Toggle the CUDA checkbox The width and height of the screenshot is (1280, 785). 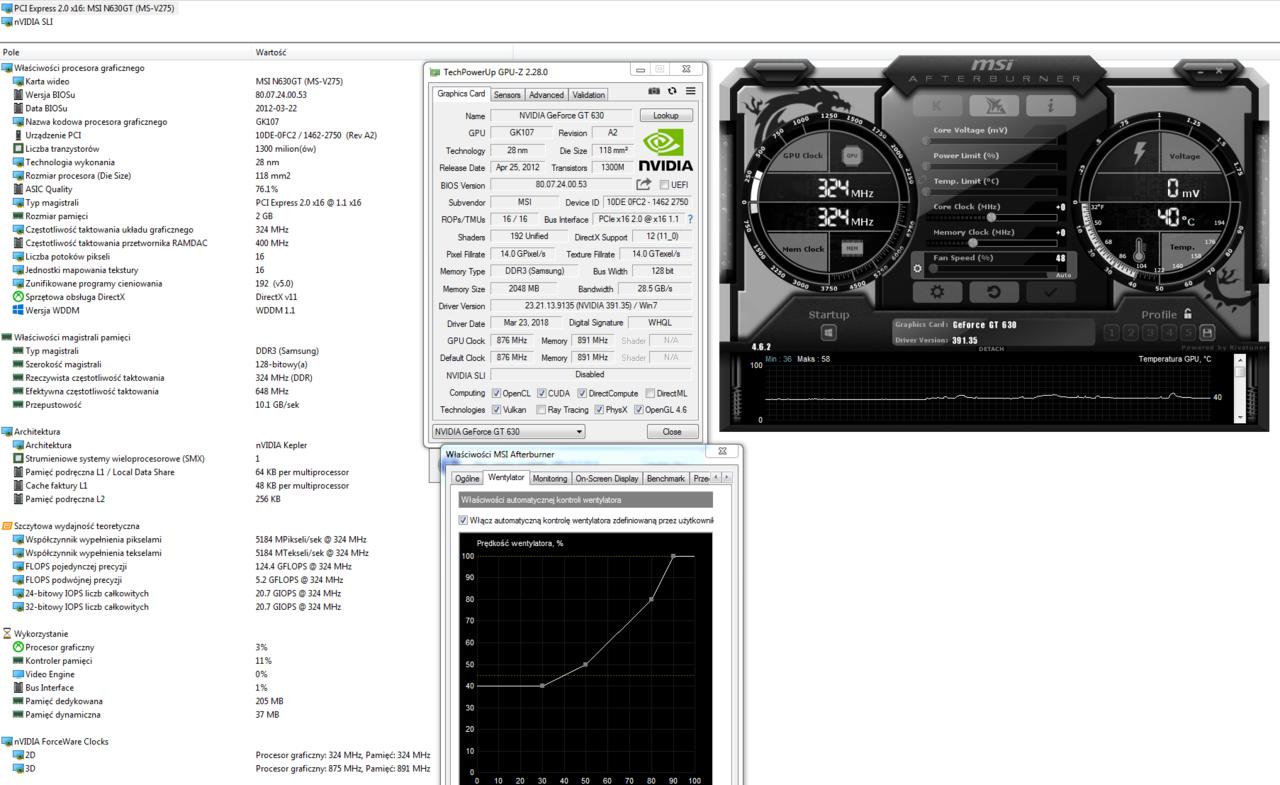pos(542,393)
